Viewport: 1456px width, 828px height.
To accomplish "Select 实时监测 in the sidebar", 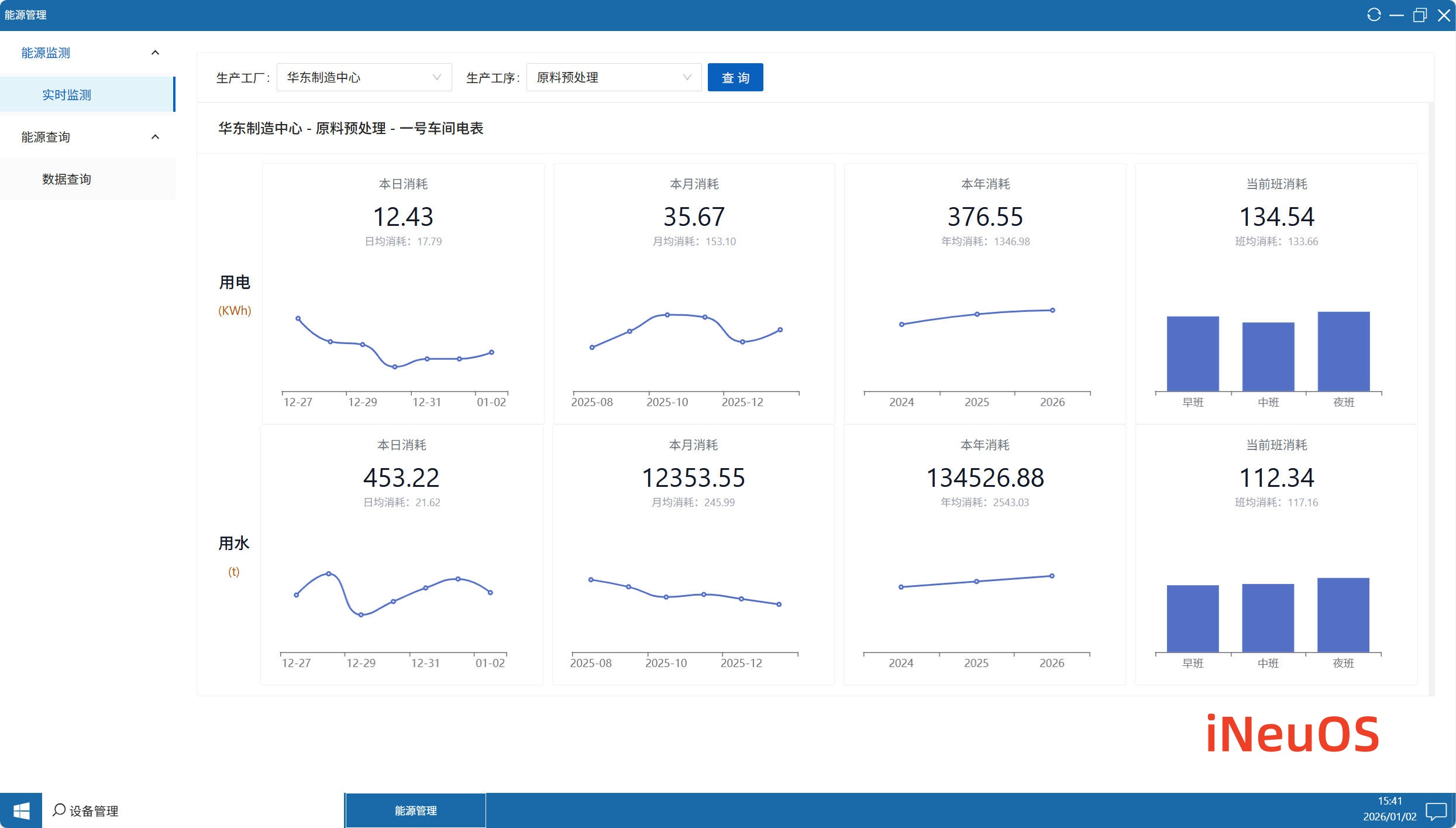I will (67, 95).
